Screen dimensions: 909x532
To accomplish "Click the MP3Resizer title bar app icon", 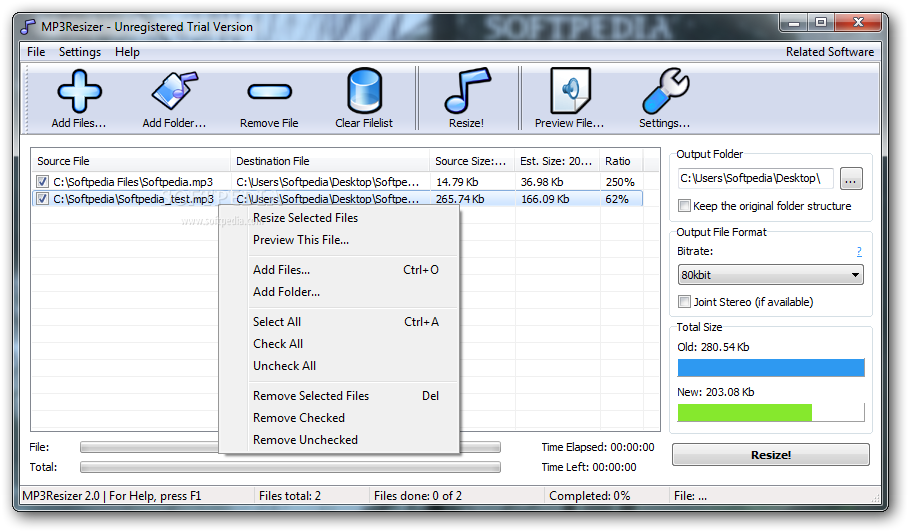I will click(28, 27).
